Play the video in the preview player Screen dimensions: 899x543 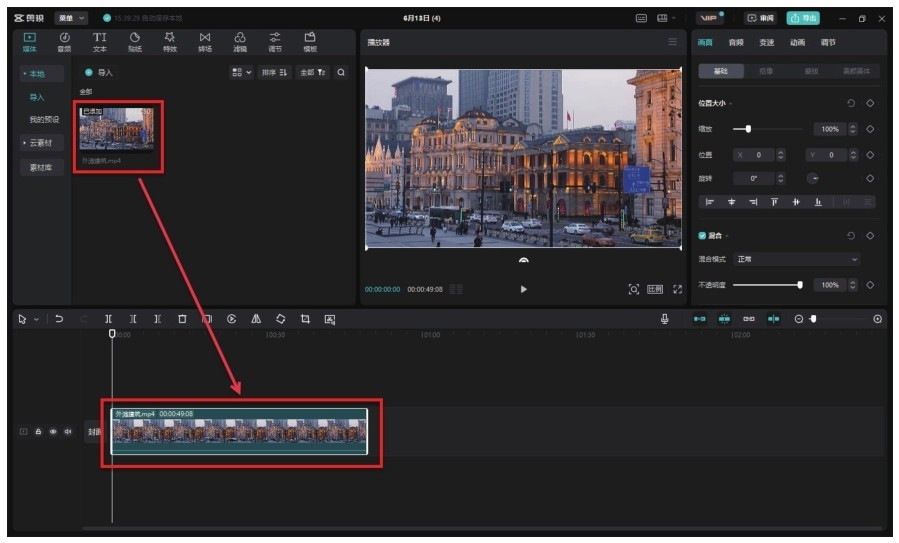tap(523, 289)
